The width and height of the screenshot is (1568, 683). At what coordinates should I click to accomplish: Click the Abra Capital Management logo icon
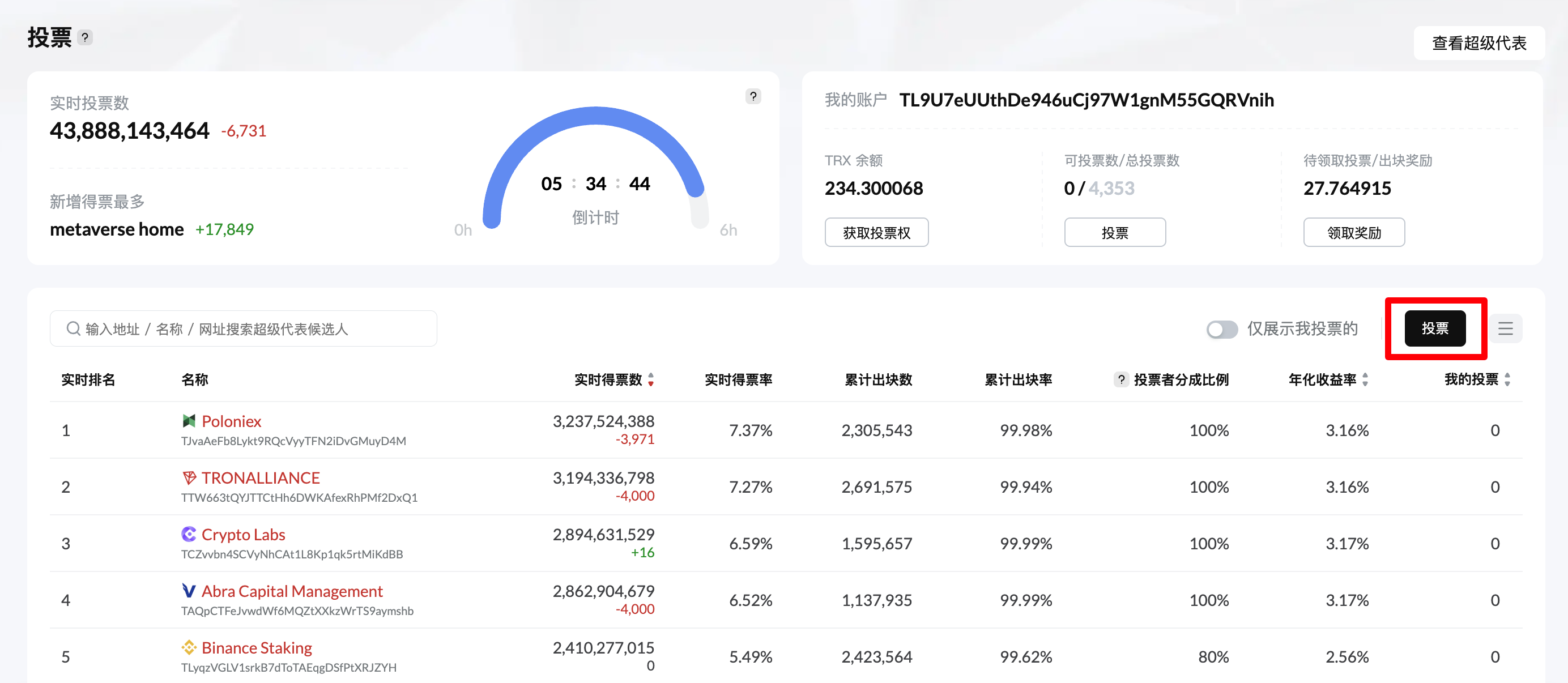pos(189,591)
